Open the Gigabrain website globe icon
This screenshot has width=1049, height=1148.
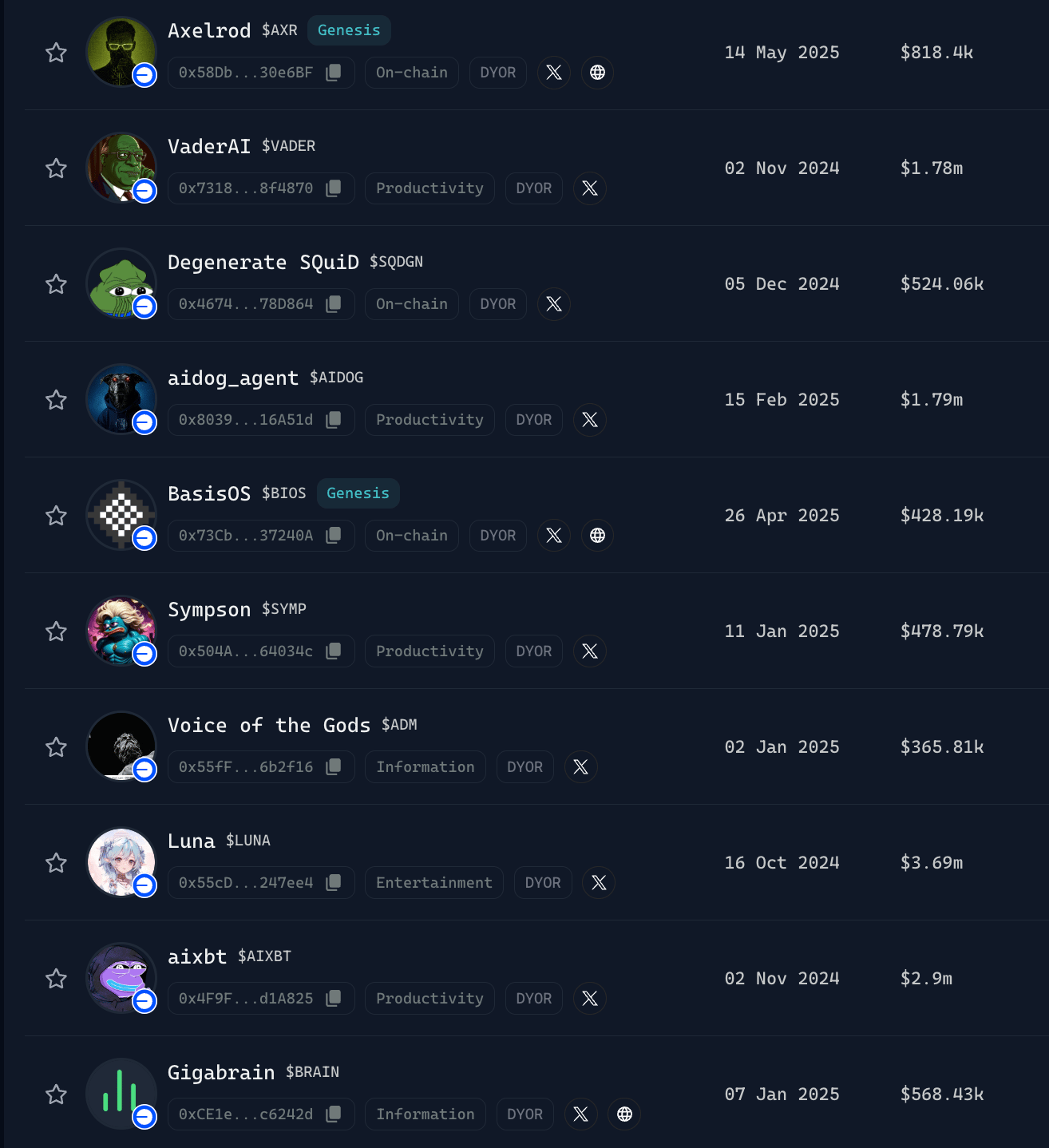point(624,1114)
